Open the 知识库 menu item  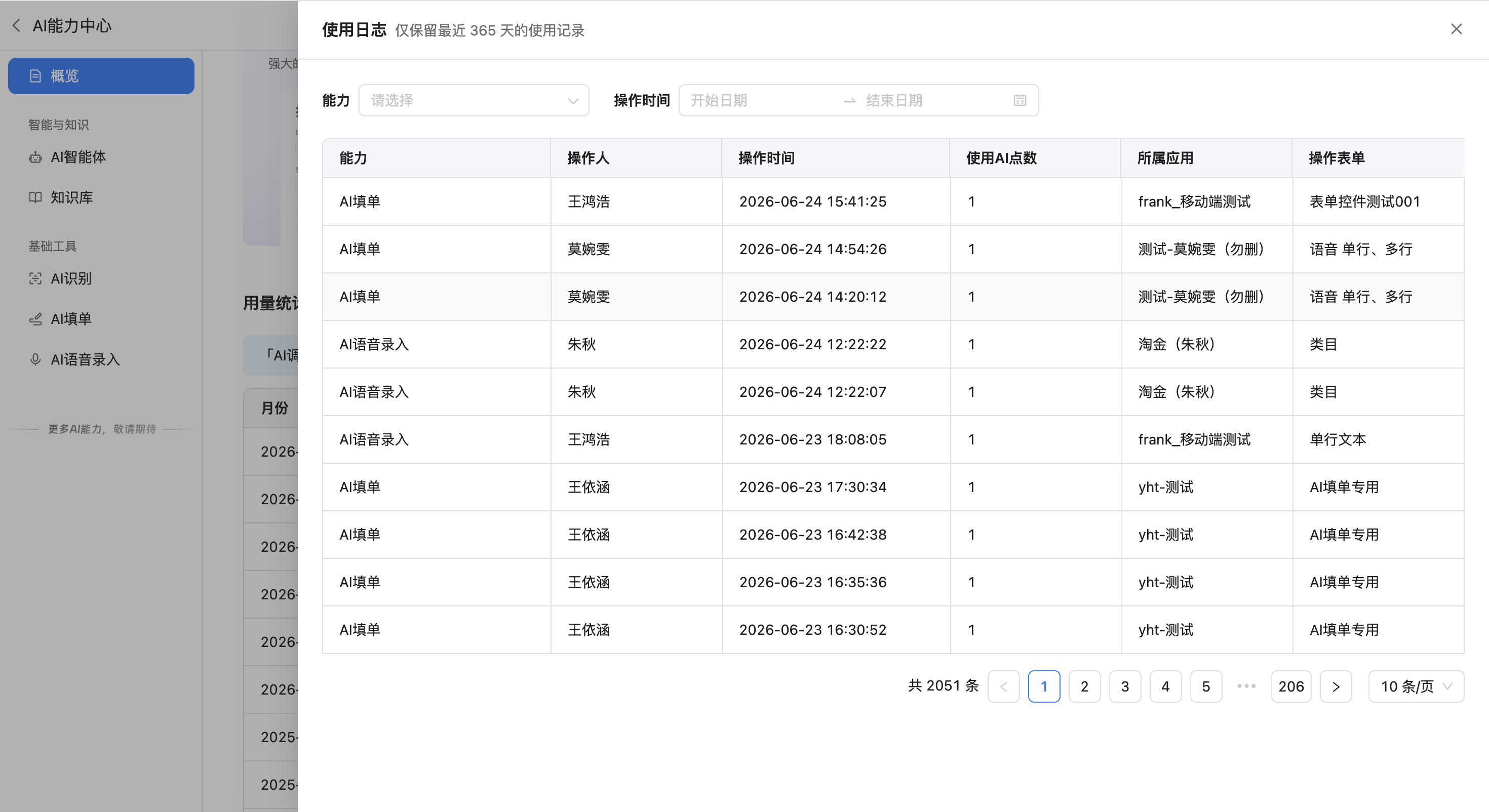pyautogui.click(x=101, y=197)
